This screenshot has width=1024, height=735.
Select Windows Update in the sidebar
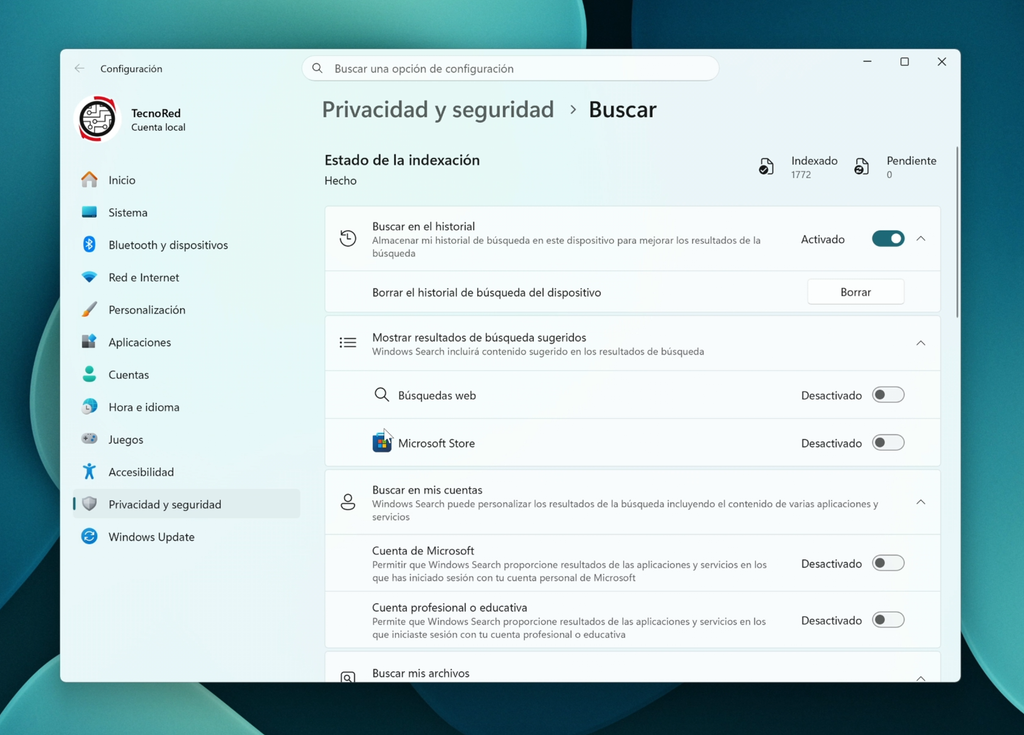(x=186, y=536)
